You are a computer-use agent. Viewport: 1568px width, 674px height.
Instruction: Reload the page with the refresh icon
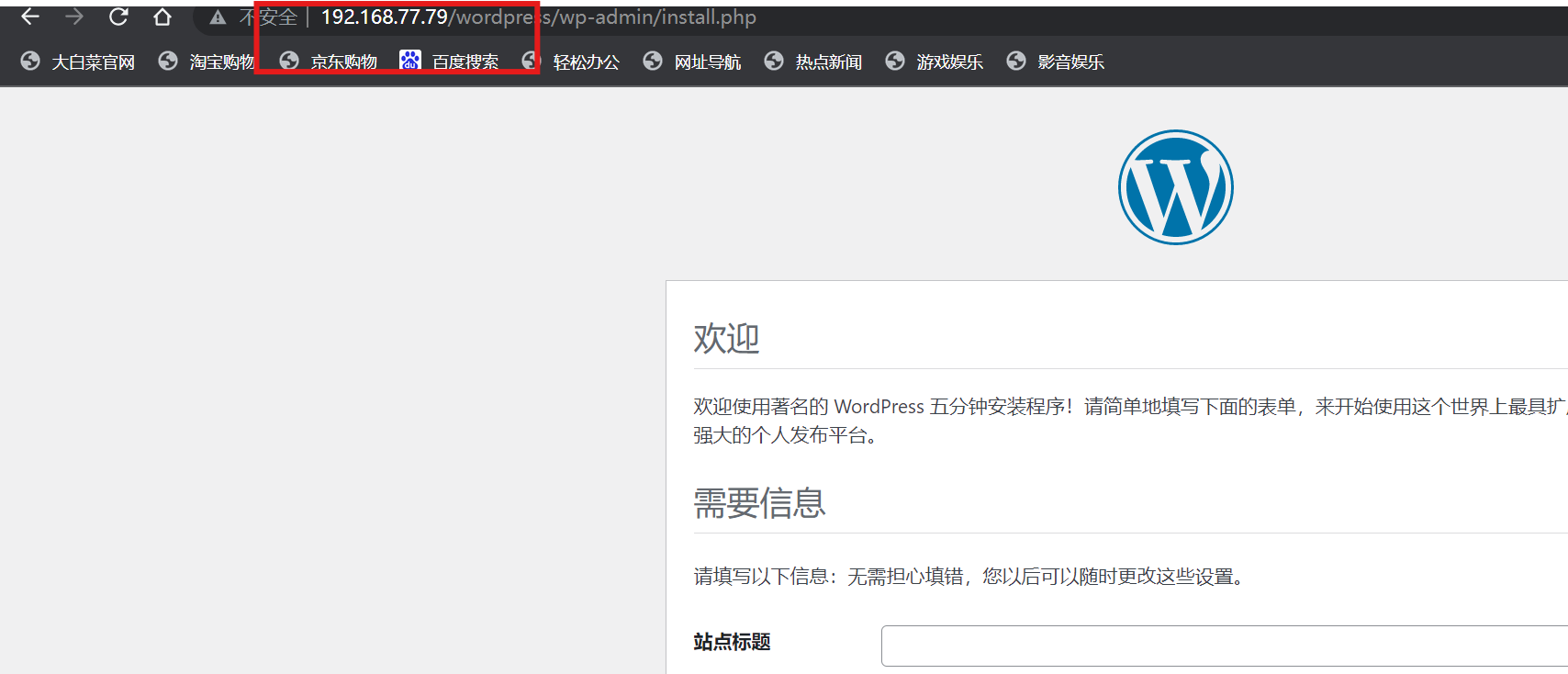[x=118, y=17]
